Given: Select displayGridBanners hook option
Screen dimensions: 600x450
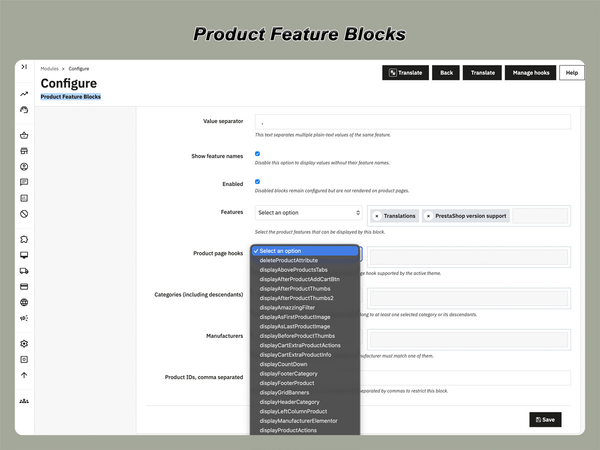Looking at the screenshot, I should [305, 393].
